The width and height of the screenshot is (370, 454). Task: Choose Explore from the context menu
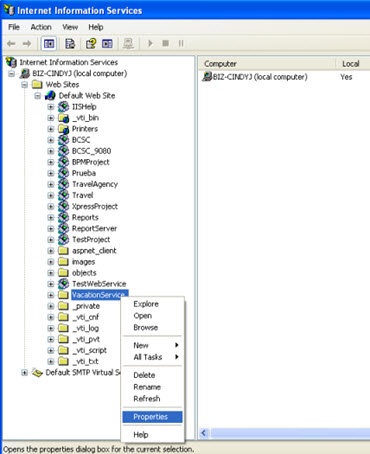click(152, 304)
